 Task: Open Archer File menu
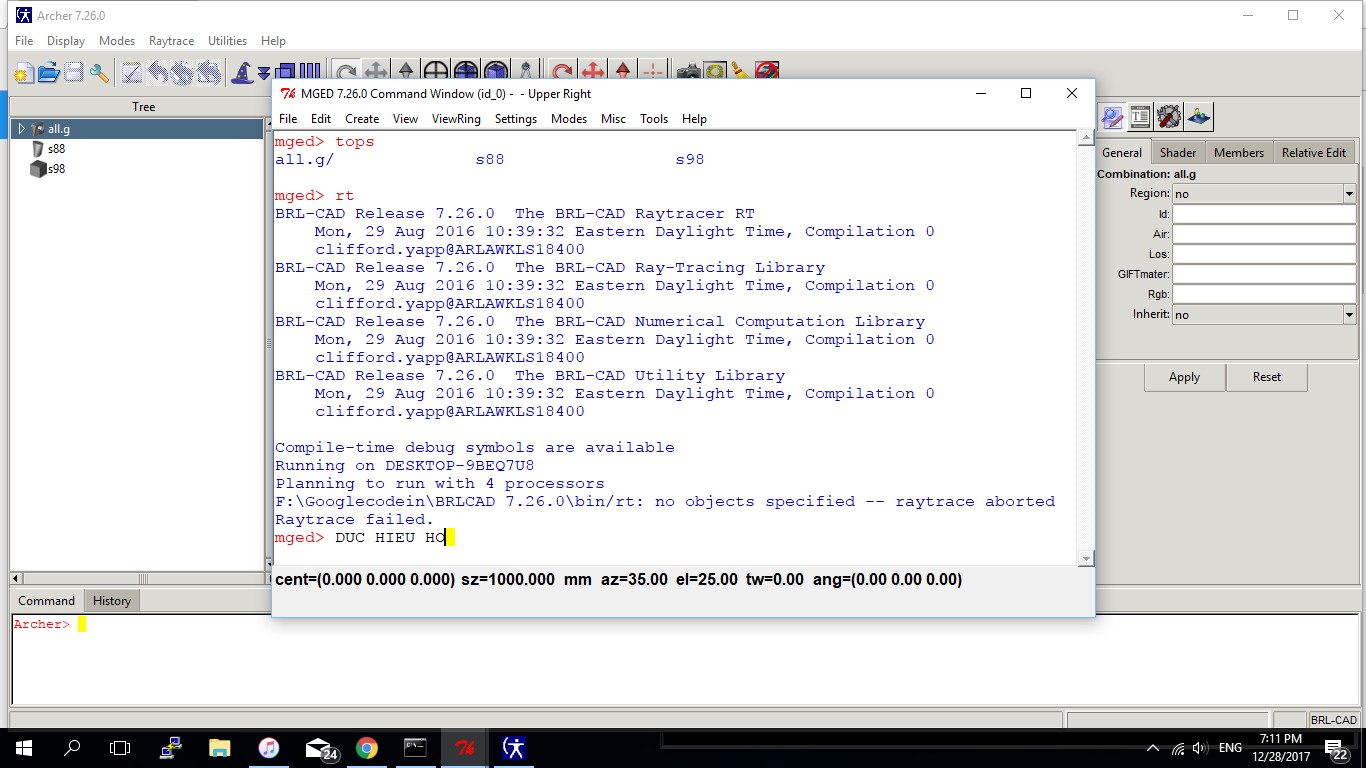coord(24,41)
